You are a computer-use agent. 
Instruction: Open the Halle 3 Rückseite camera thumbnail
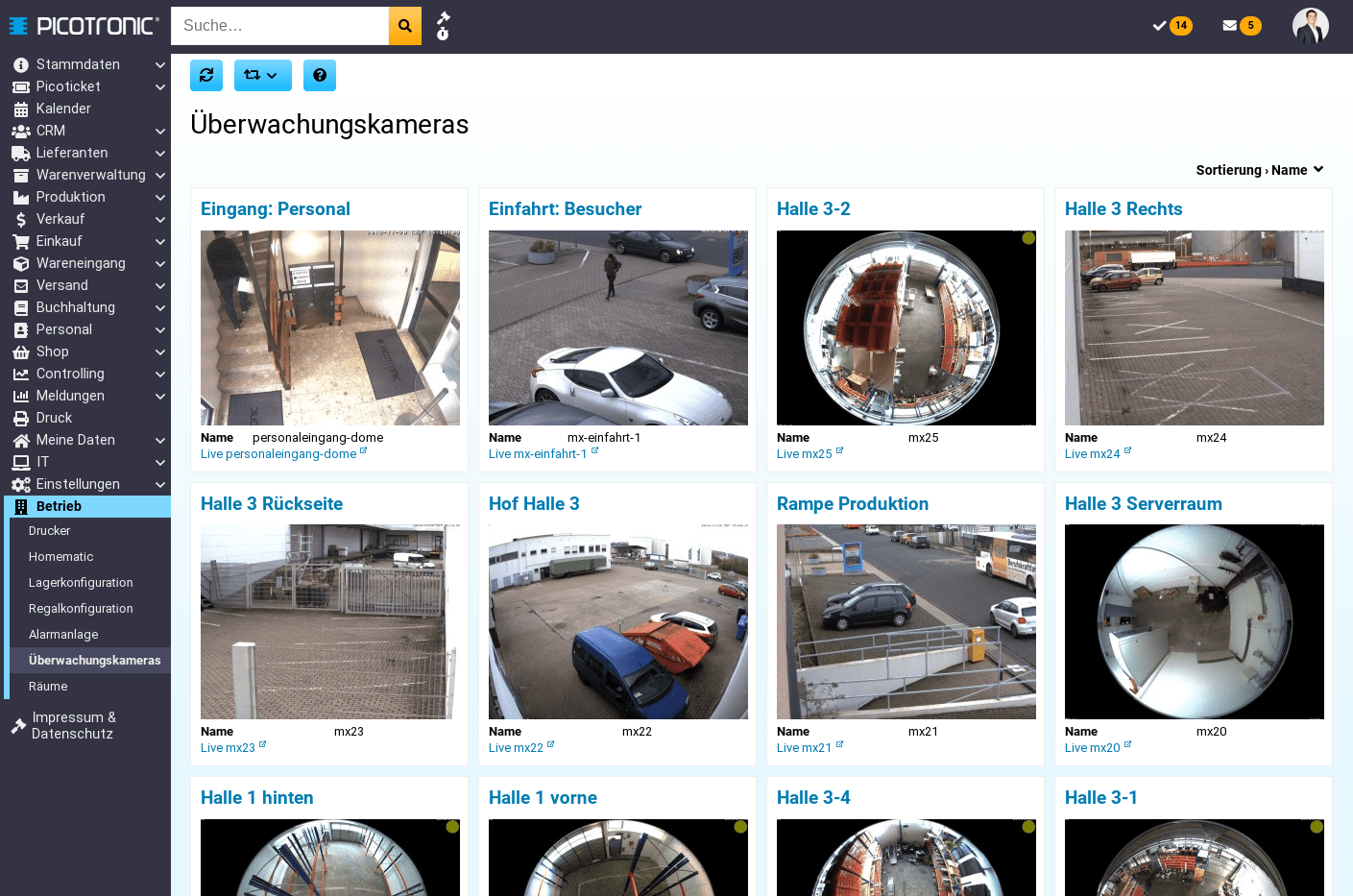click(x=330, y=621)
